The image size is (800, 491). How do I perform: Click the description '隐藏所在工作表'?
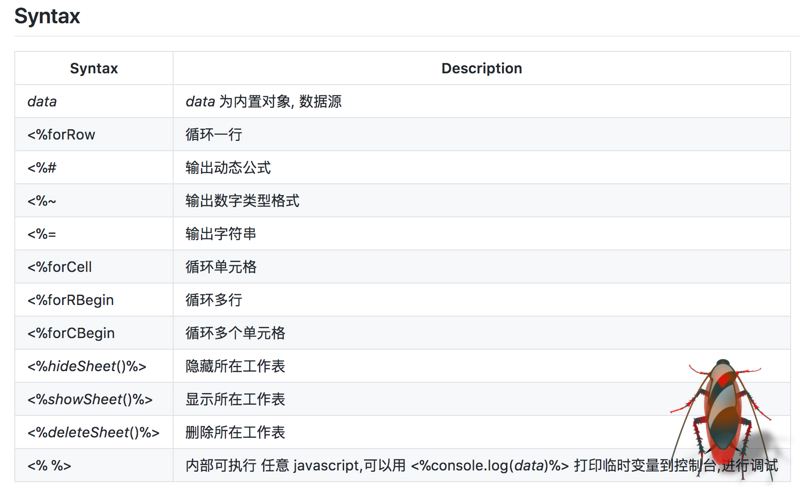click(x=235, y=366)
